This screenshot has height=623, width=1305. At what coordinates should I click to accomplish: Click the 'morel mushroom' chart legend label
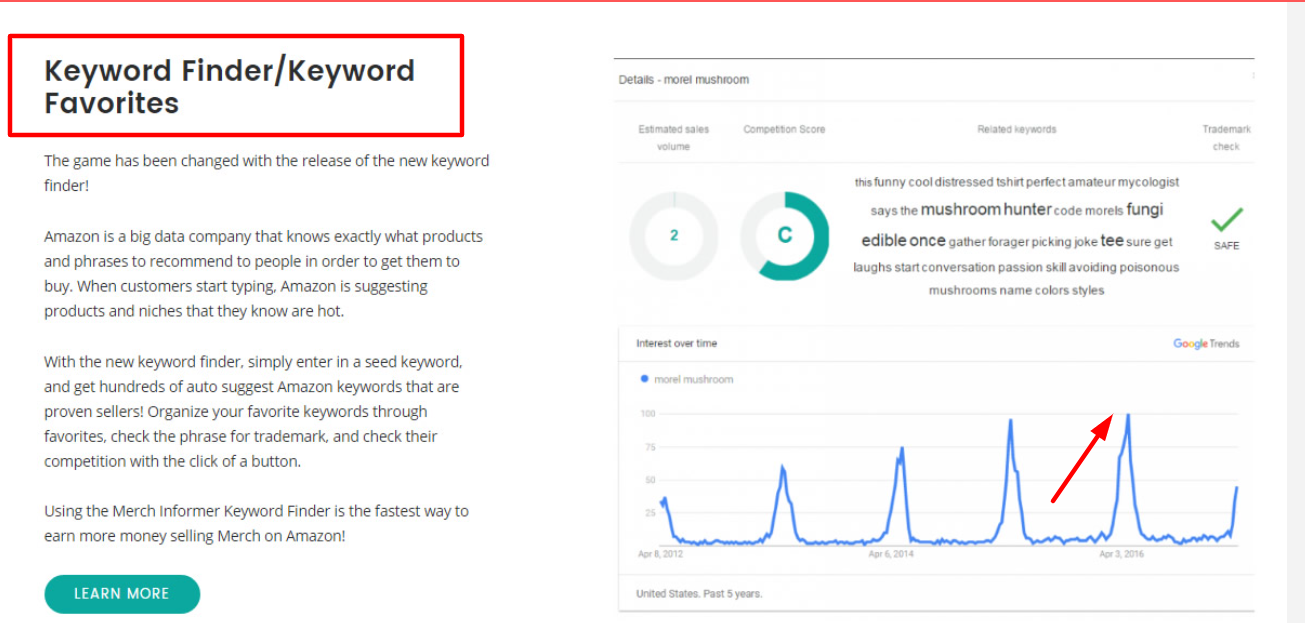693,380
